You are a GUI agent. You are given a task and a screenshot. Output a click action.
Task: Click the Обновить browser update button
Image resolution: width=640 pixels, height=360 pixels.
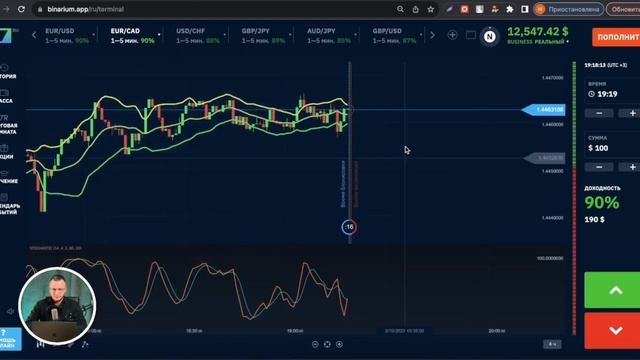tap(623, 9)
